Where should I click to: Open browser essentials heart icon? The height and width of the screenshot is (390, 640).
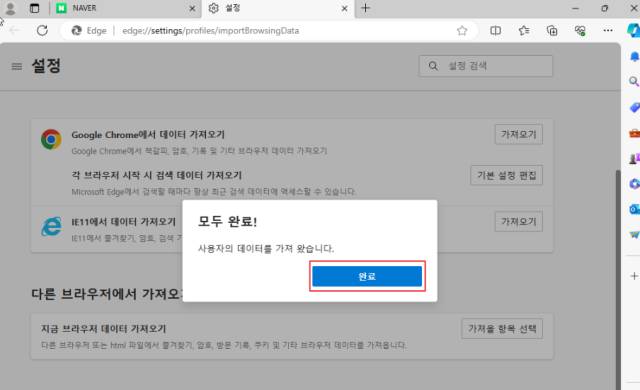coord(580,31)
